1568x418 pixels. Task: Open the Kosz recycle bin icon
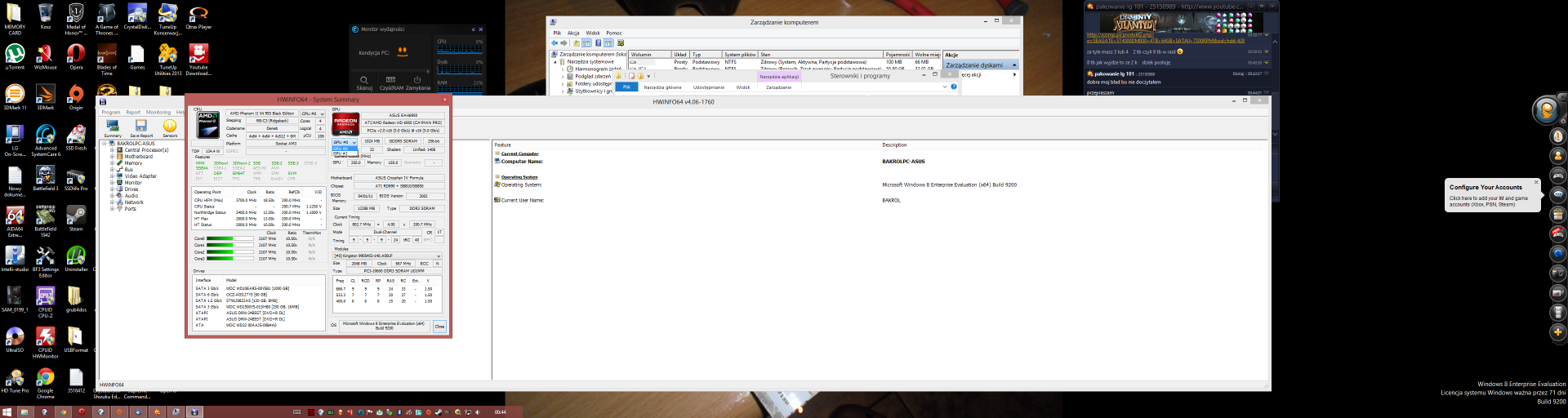pos(45,17)
